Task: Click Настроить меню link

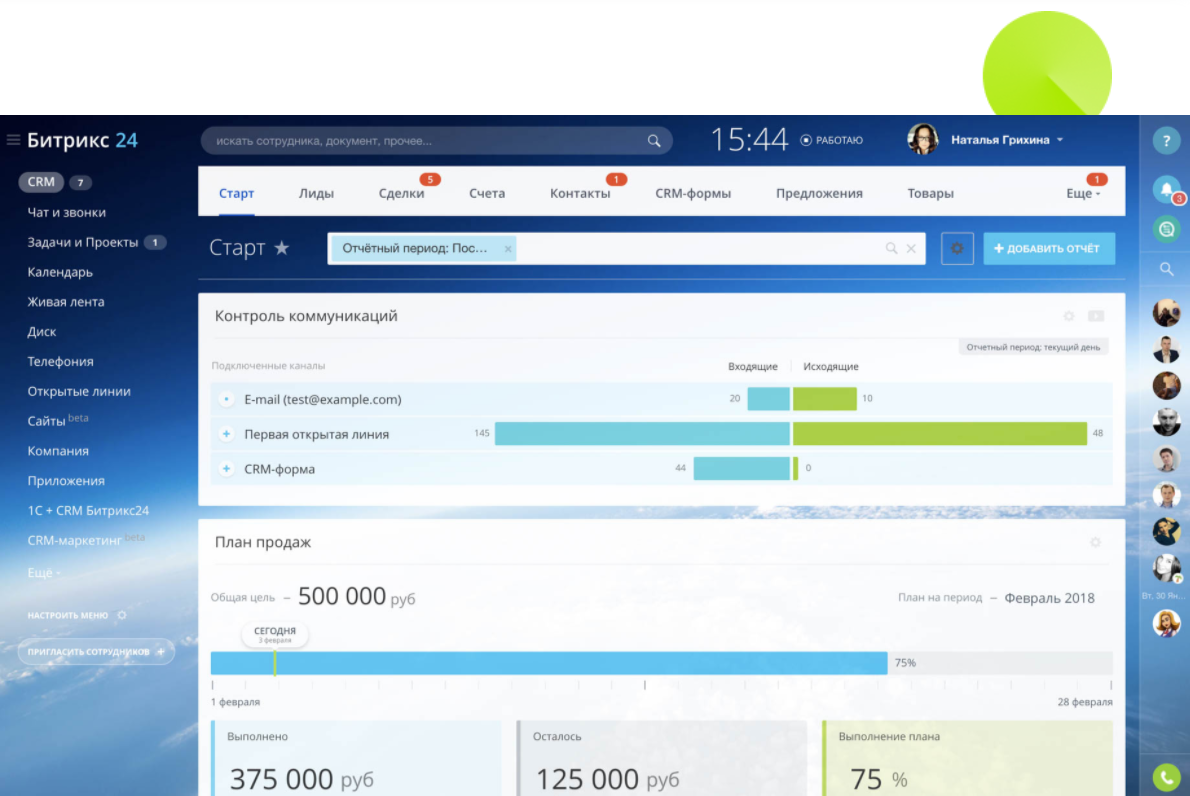Action: coord(68,615)
